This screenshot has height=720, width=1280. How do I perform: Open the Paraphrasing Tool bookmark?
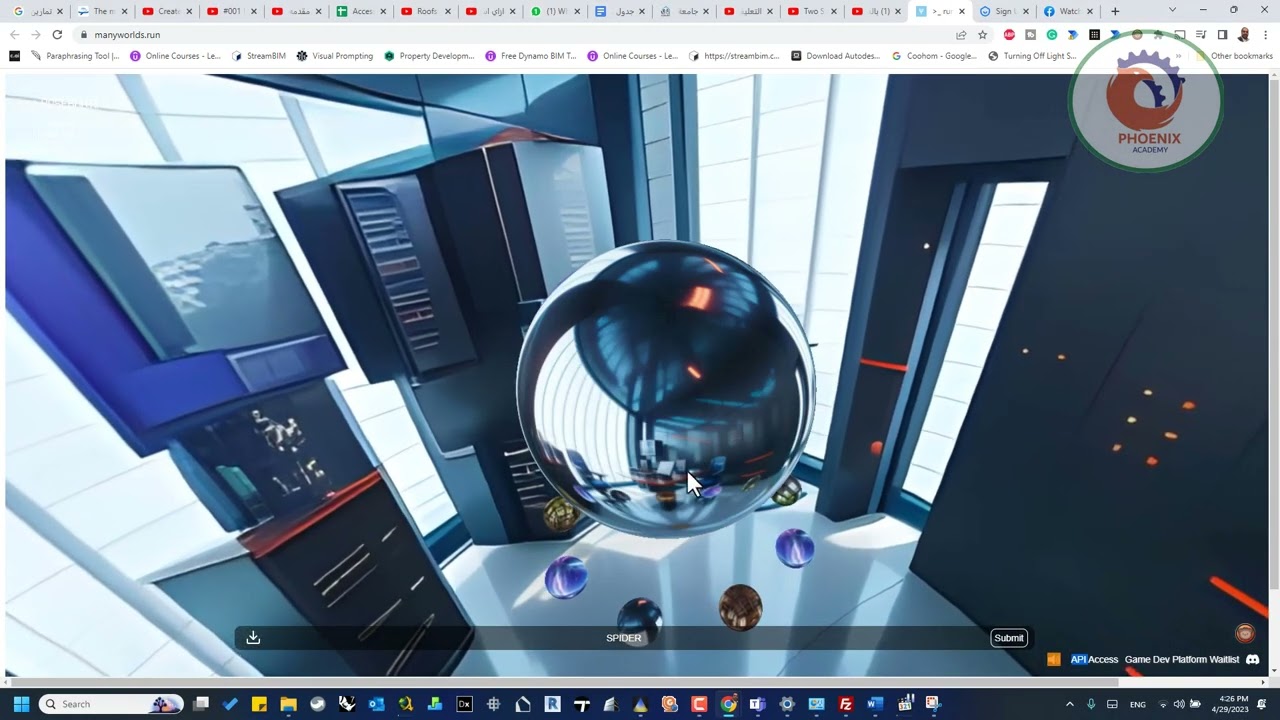[x=75, y=56]
